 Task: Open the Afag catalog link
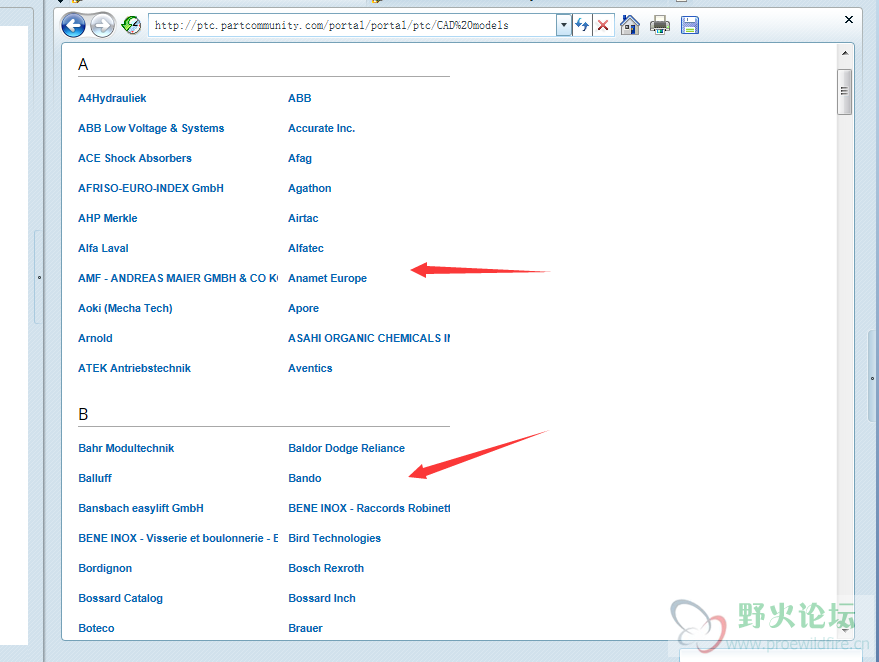click(x=300, y=158)
